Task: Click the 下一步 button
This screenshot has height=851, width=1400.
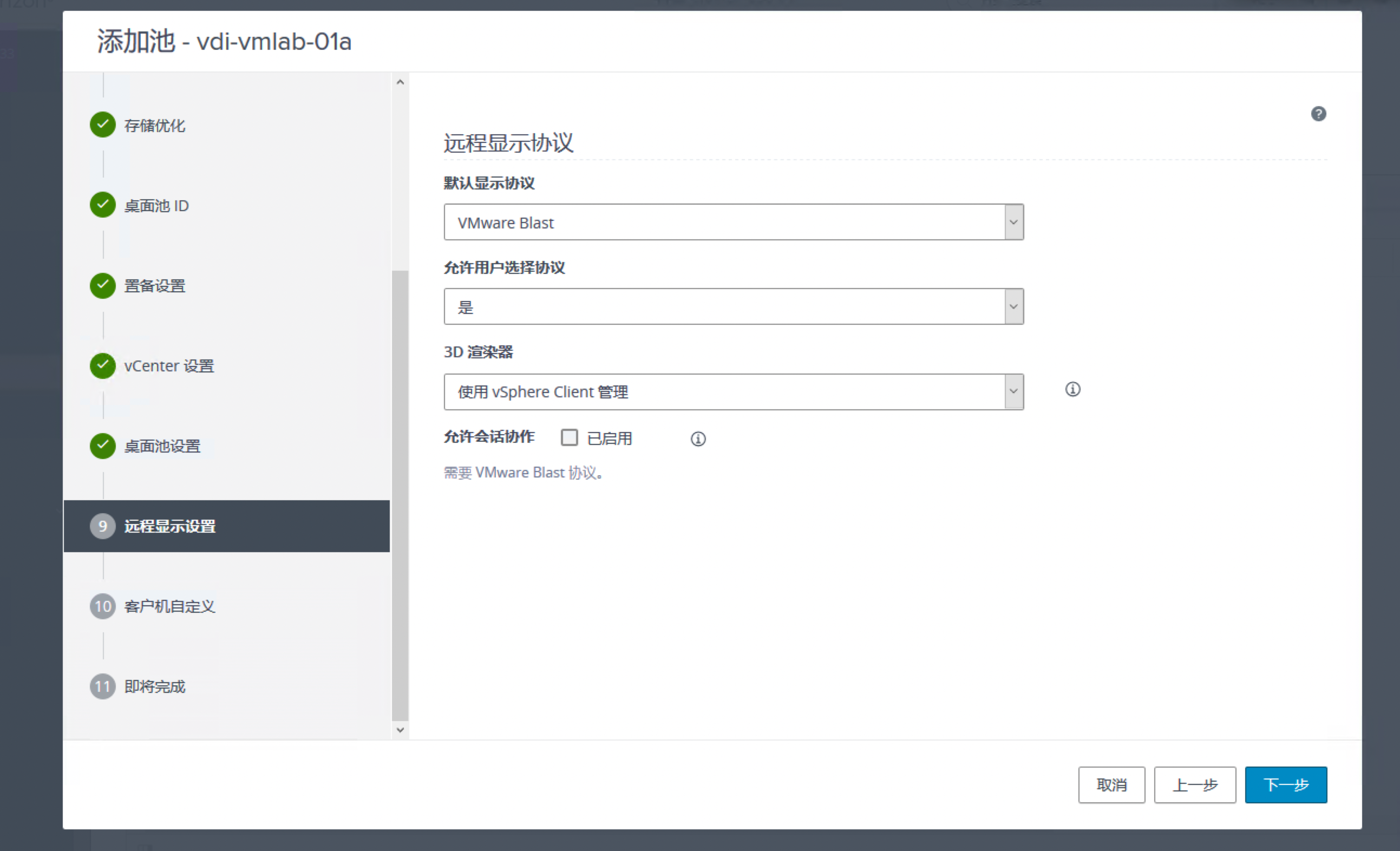Action: point(1285,784)
